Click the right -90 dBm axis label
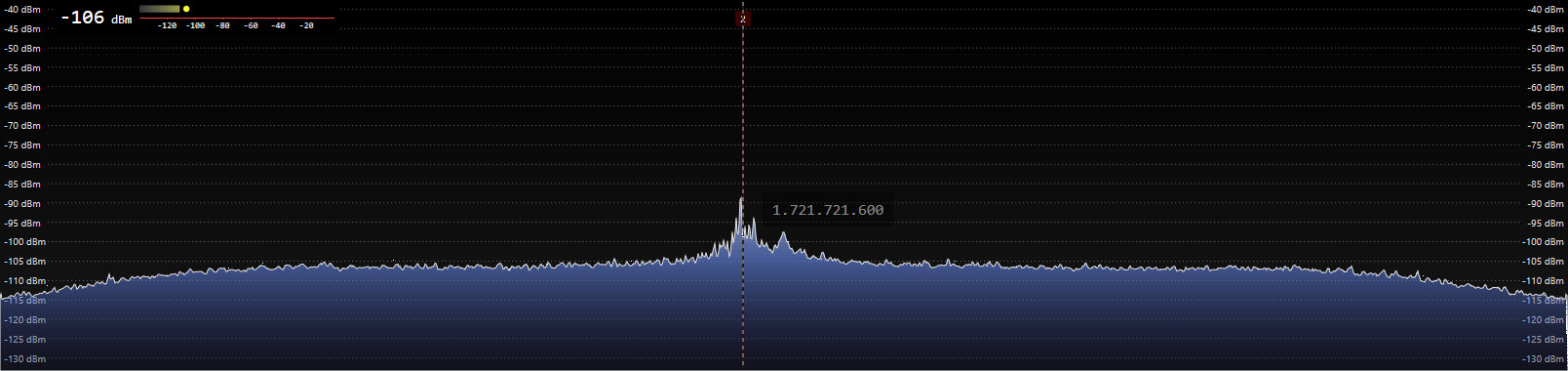The height and width of the screenshot is (371, 1568). coord(1546,204)
